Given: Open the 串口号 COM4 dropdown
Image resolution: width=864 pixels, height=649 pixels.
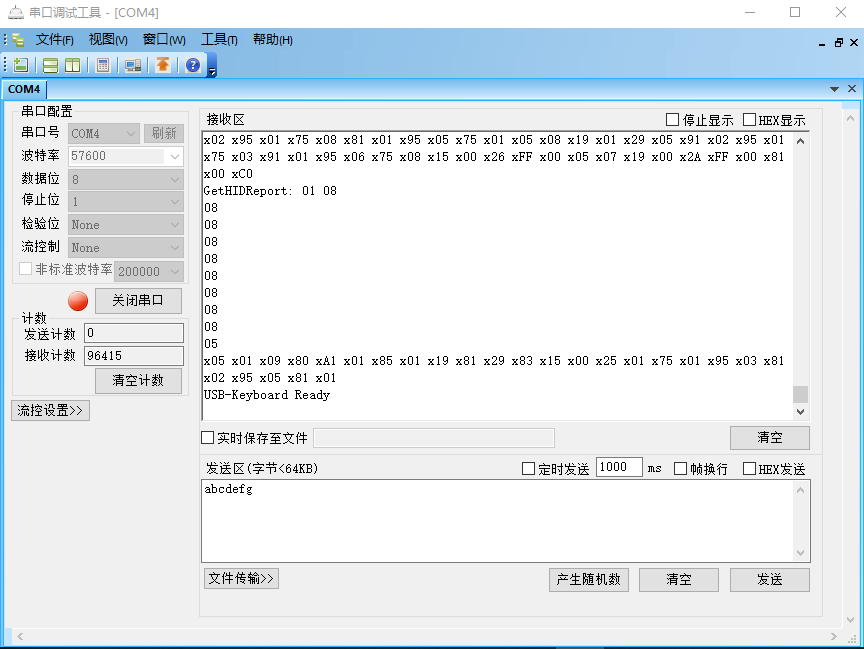Looking at the screenshot, I should click(x=104, y=133).
